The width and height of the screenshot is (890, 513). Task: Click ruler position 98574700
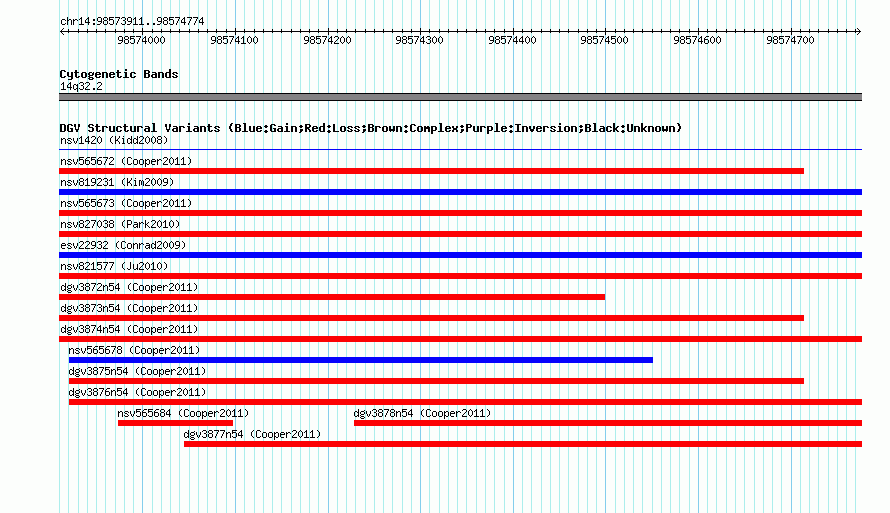point(791,40)
